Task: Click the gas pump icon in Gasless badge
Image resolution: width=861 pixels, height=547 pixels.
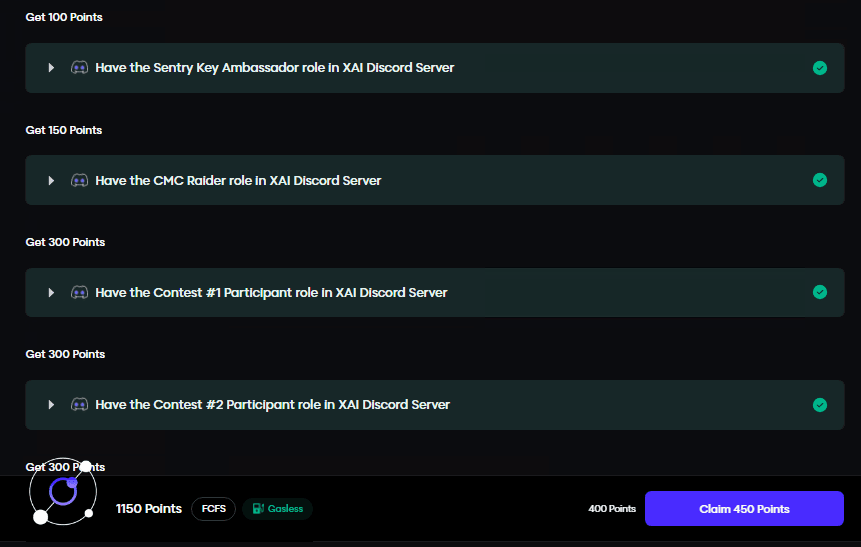Action: (258, 509)
